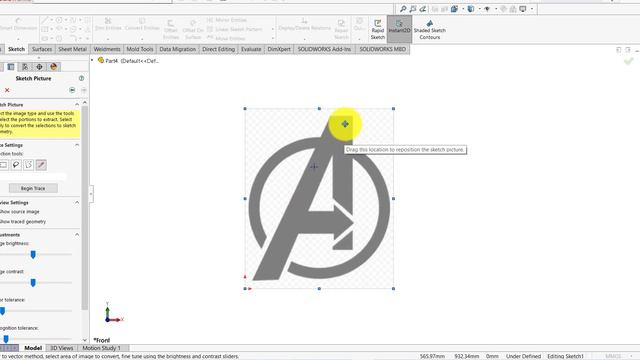
Task: Open the Evaluate tab
Action: 251,49
